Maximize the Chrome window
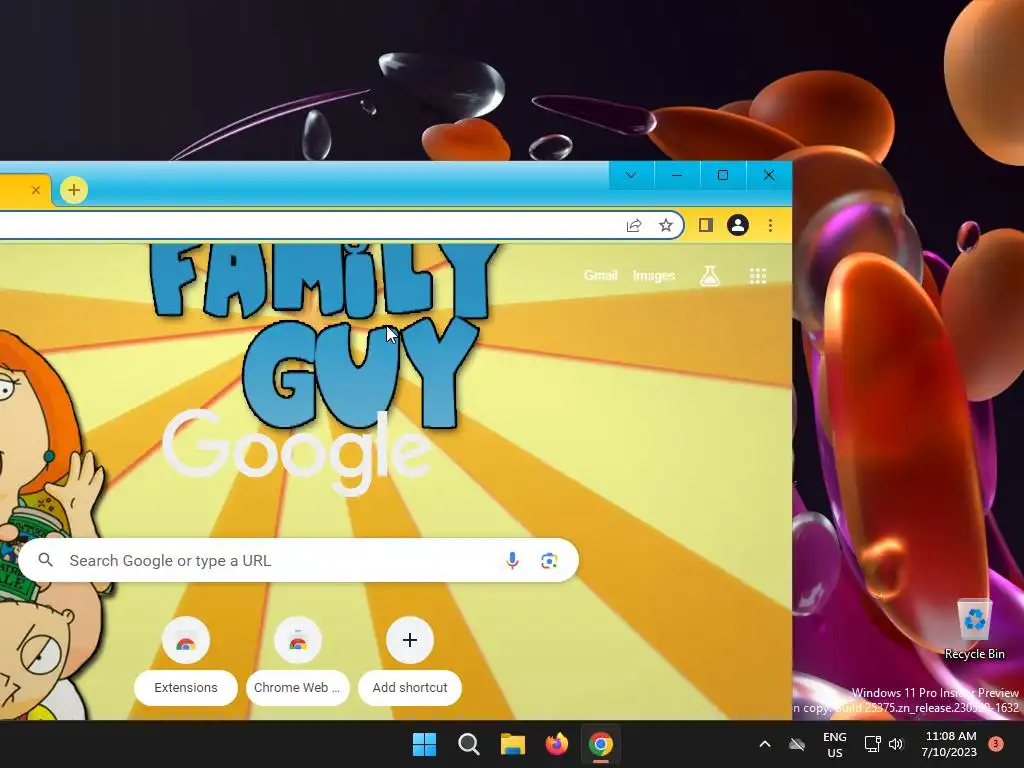 pyautogui.click(x=723, y=175)
